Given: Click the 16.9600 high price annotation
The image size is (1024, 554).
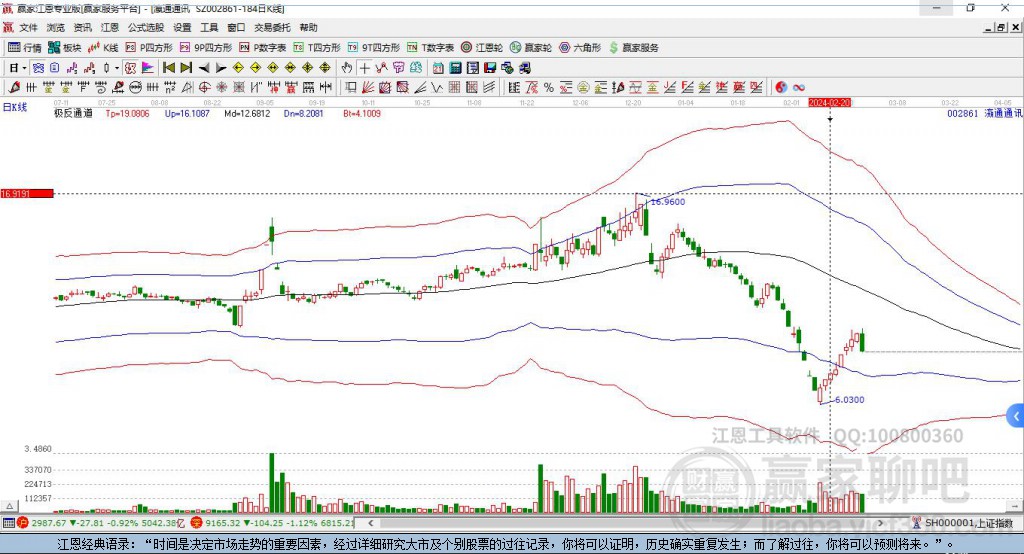Looking at the screenshot, I should 667,202.
